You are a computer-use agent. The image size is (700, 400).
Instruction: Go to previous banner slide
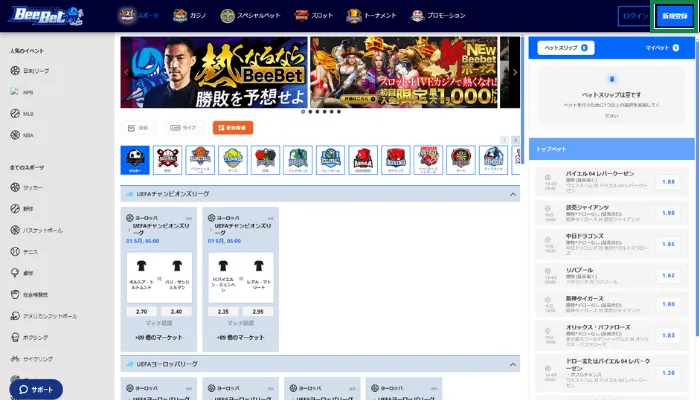click(x=126, y=72)
